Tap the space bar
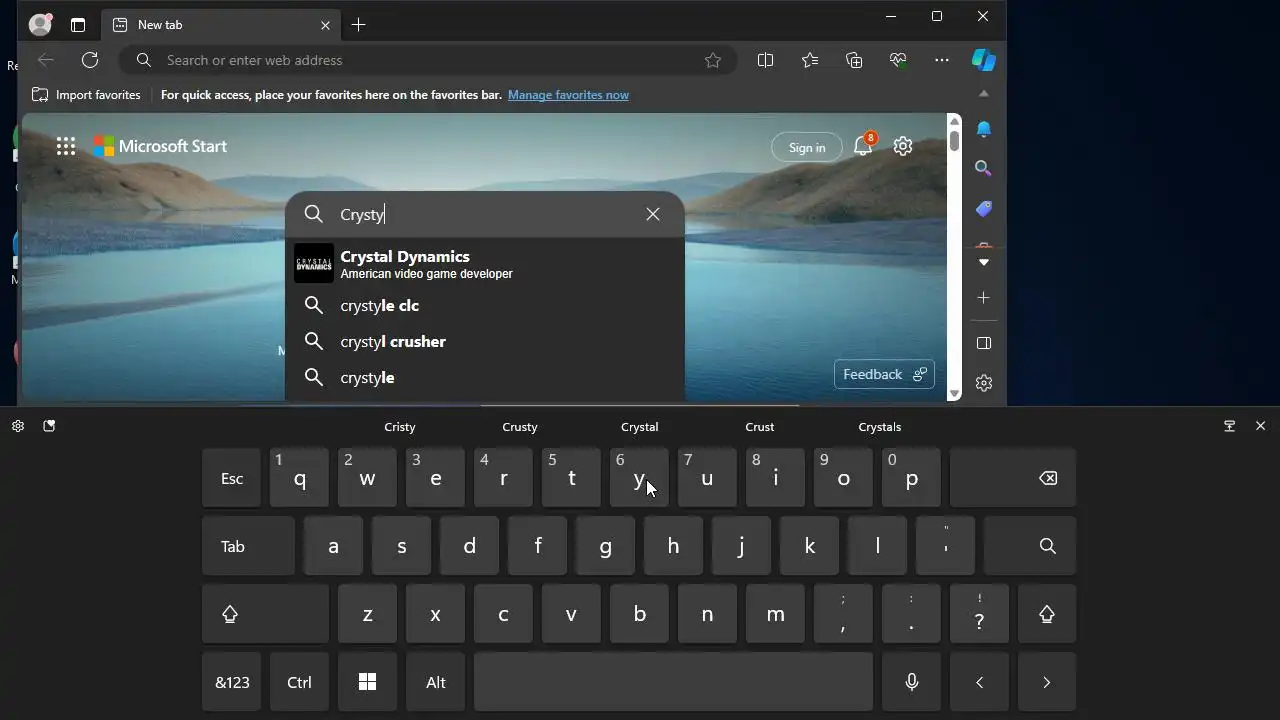This screenshot has width=1280, height=720. [x=673, y=682]
